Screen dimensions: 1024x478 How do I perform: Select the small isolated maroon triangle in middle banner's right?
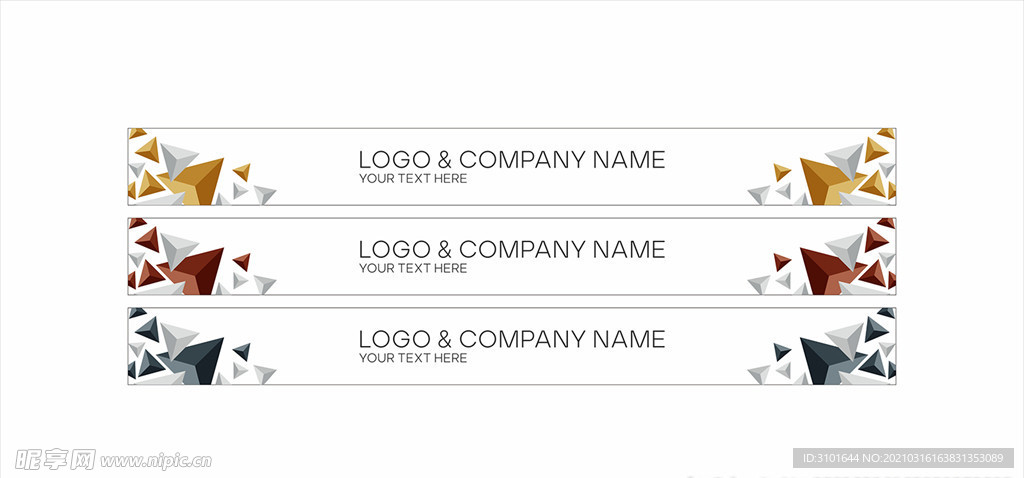(x=781, y=261)
